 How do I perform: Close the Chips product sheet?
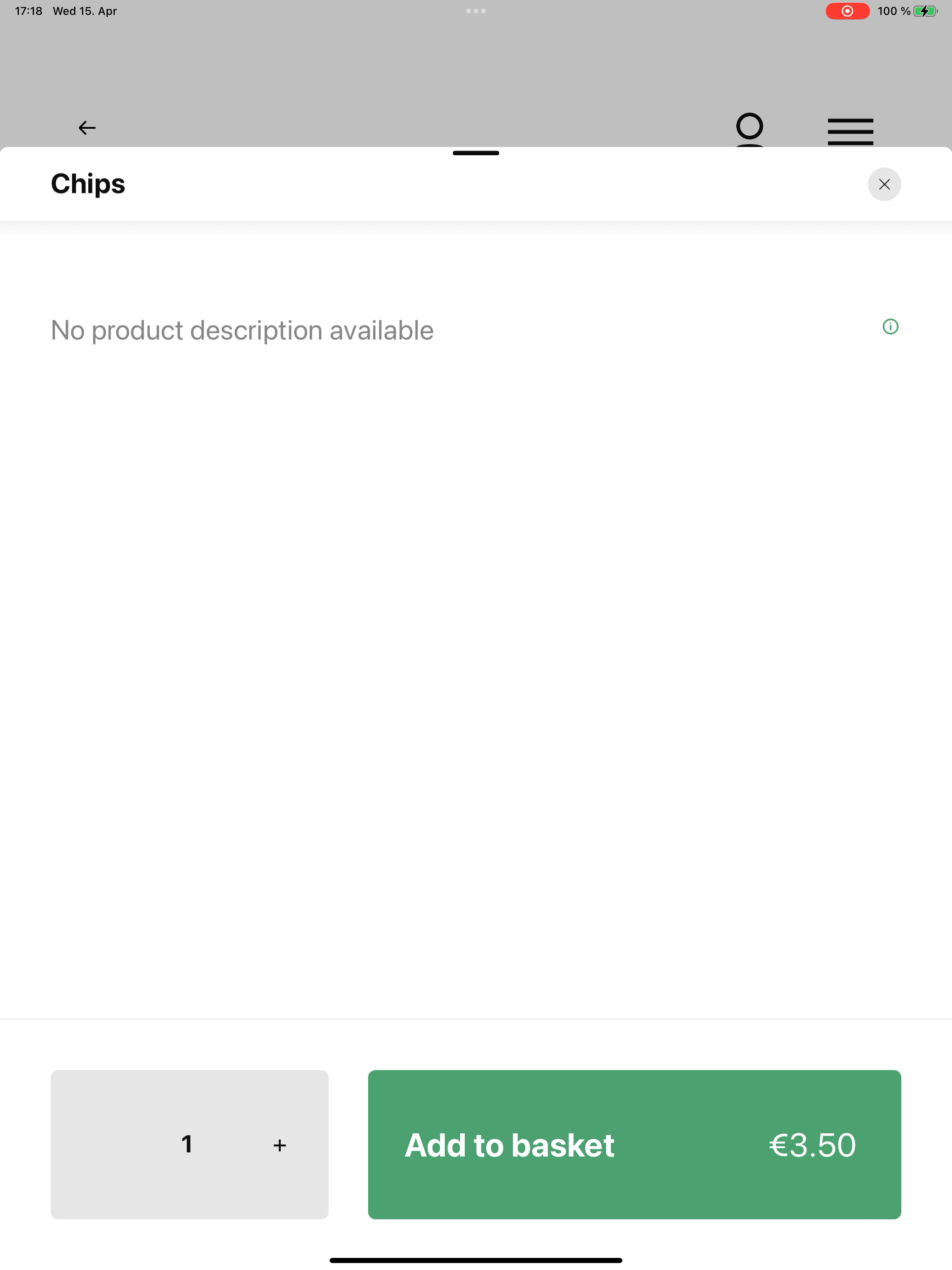pos(884,184)
